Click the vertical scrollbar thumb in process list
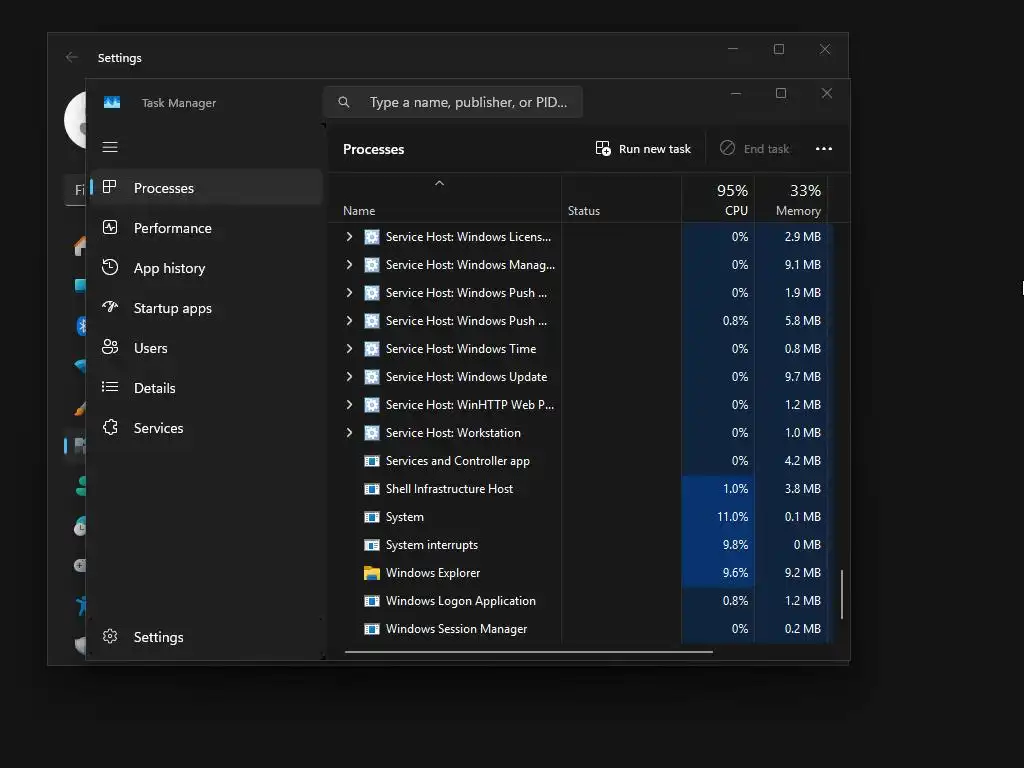 pyautogui.click(x=842, y=594)
